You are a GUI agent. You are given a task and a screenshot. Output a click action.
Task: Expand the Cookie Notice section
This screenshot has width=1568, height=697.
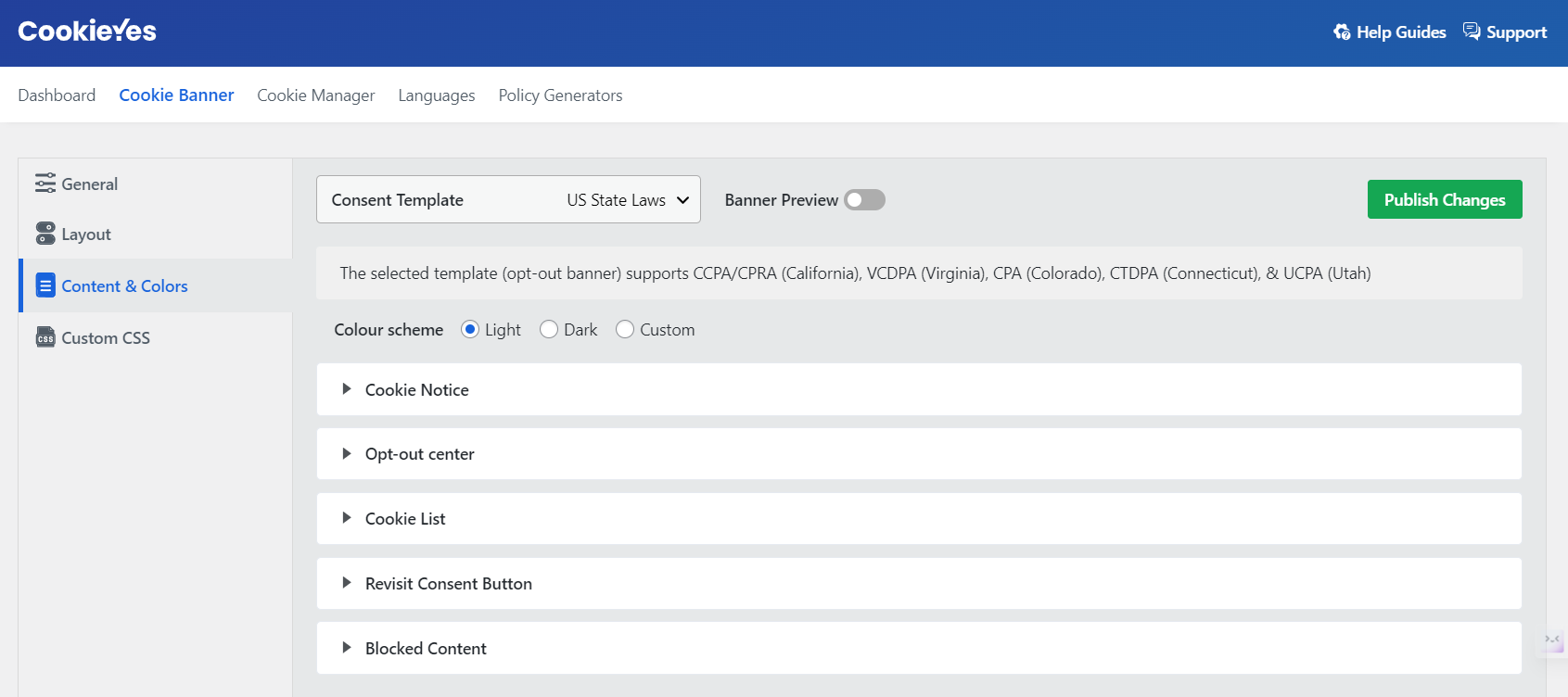point(919,389)
